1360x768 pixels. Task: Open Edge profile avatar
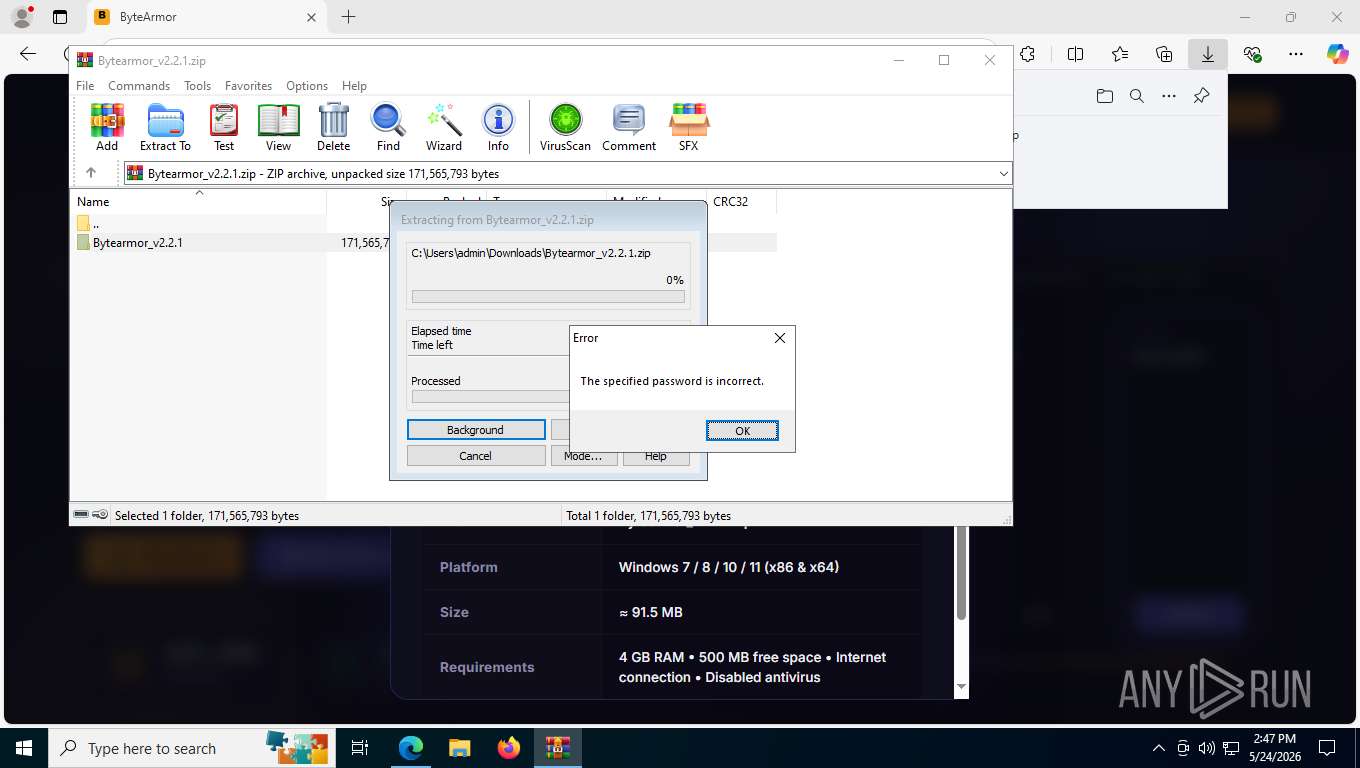pyautogui.click(x=22, y=17)
